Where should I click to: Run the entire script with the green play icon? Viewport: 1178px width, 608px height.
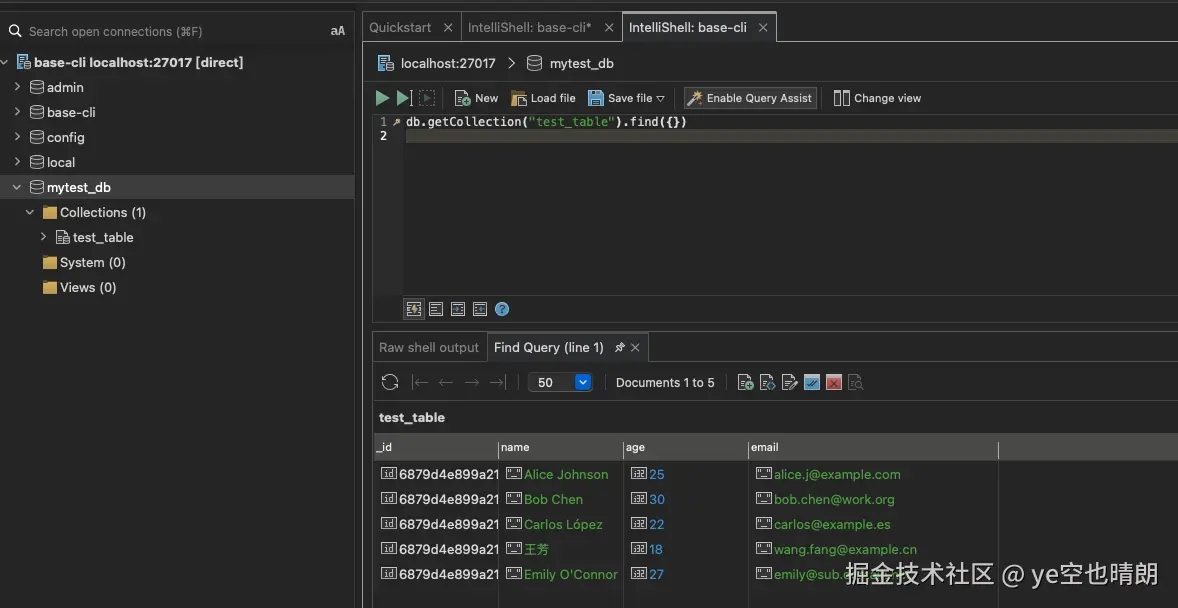382,98
